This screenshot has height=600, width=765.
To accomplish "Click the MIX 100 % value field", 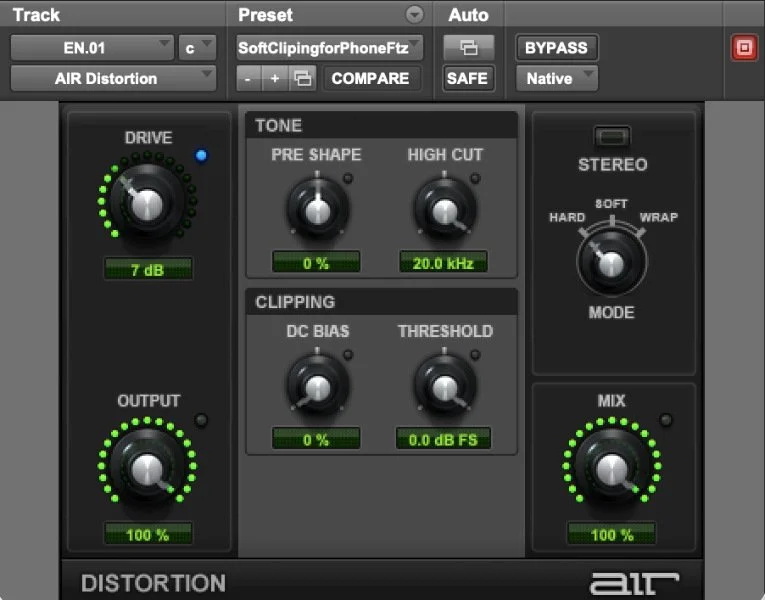I will click(611, 534).
